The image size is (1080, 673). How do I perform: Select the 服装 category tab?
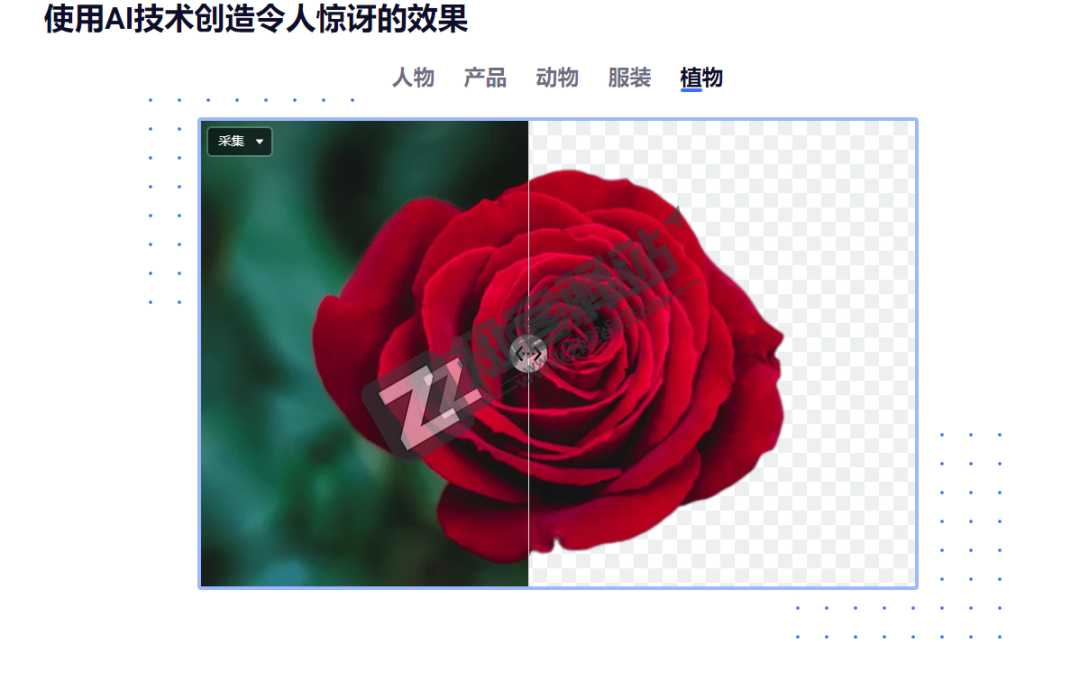[630, 78]
